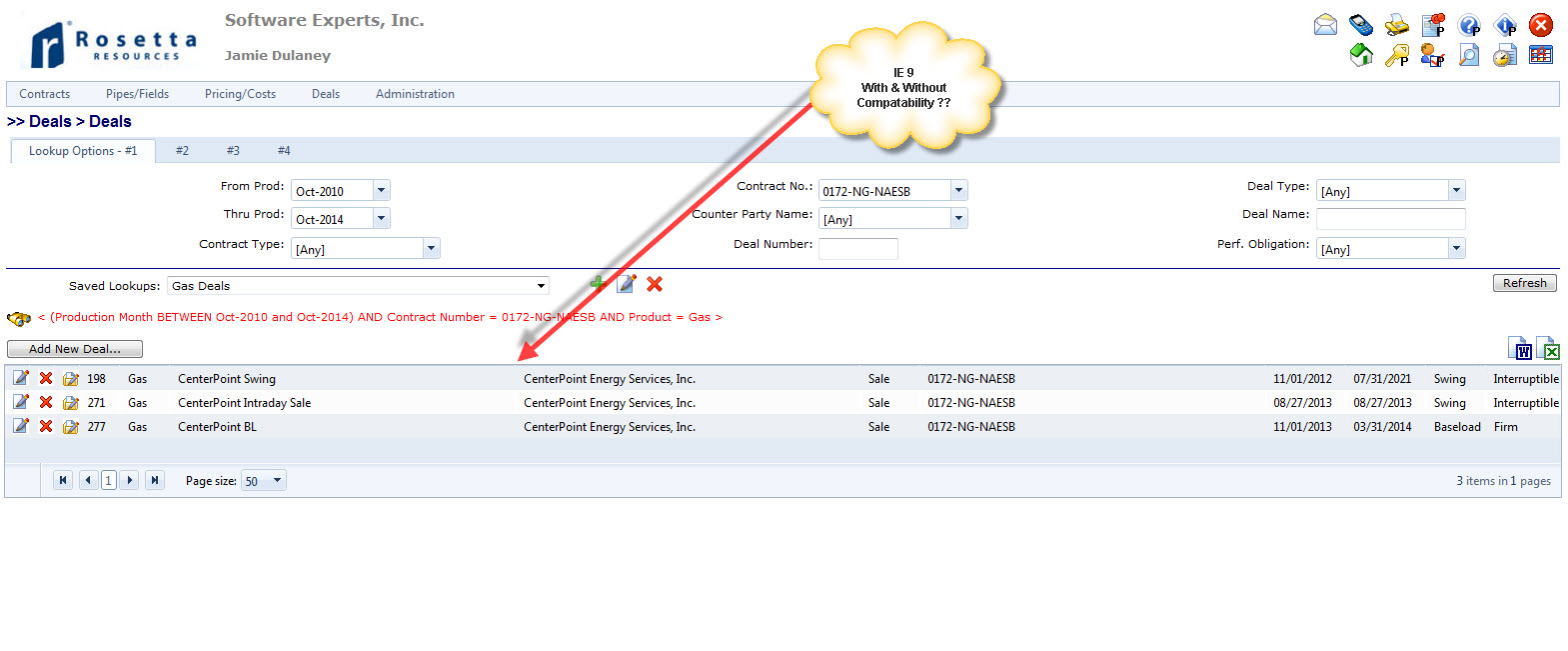Switch to the #3 tab
1568x651 pixels.
tap(233, 151)
